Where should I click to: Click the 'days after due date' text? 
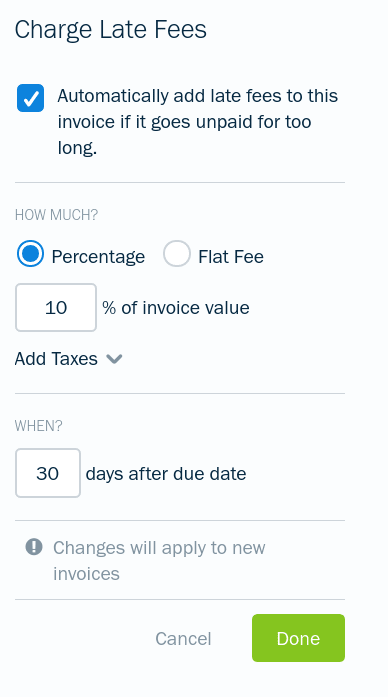[x=166, y=474]
